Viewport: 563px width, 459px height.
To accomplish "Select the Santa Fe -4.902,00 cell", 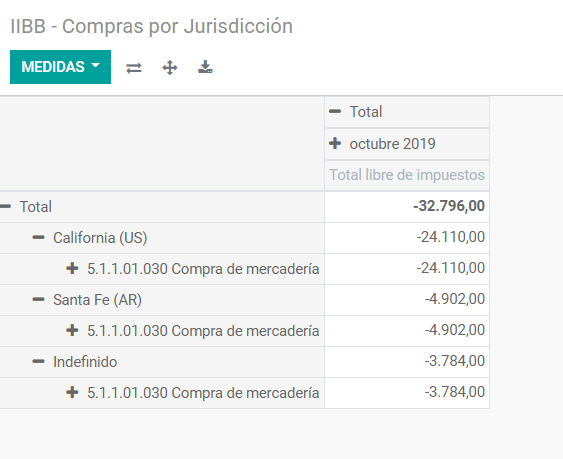I will tap(407, 300).
